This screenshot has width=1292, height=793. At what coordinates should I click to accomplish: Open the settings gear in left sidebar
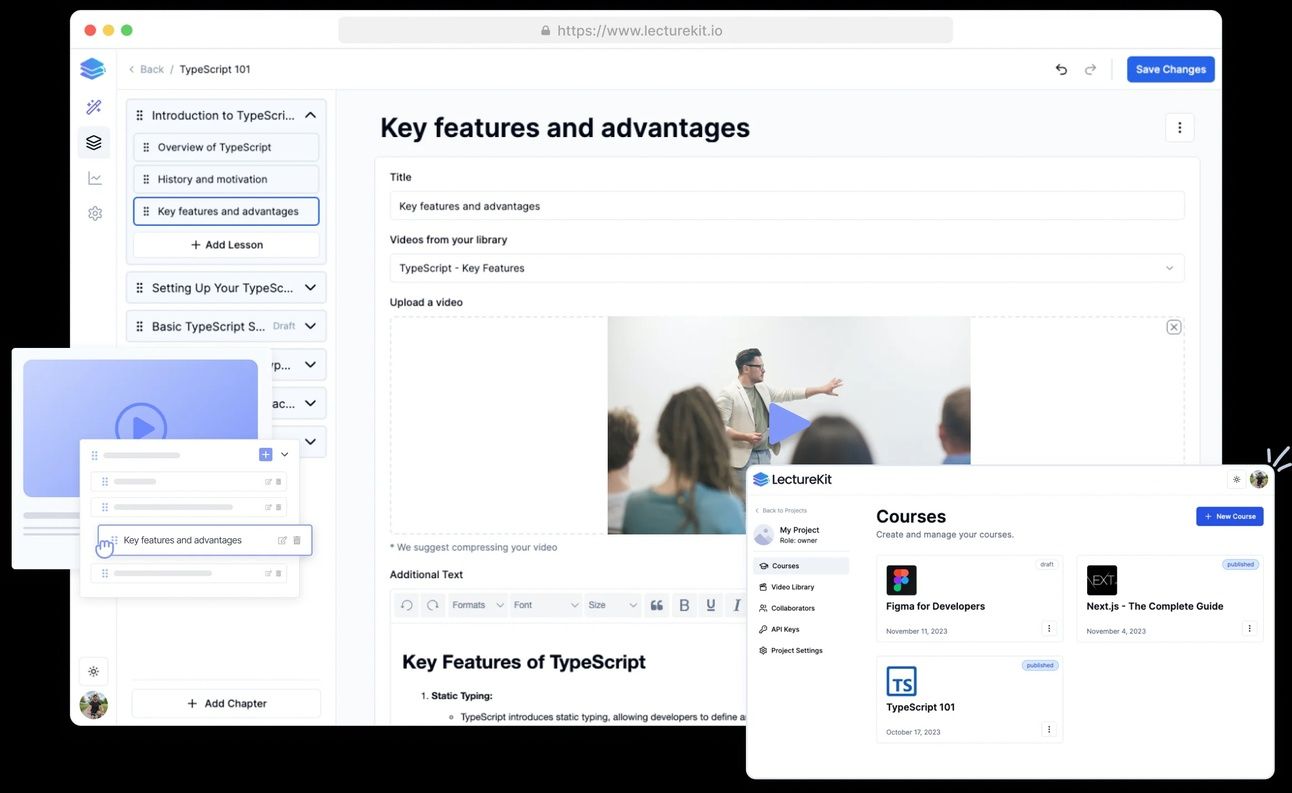[95, 213]
